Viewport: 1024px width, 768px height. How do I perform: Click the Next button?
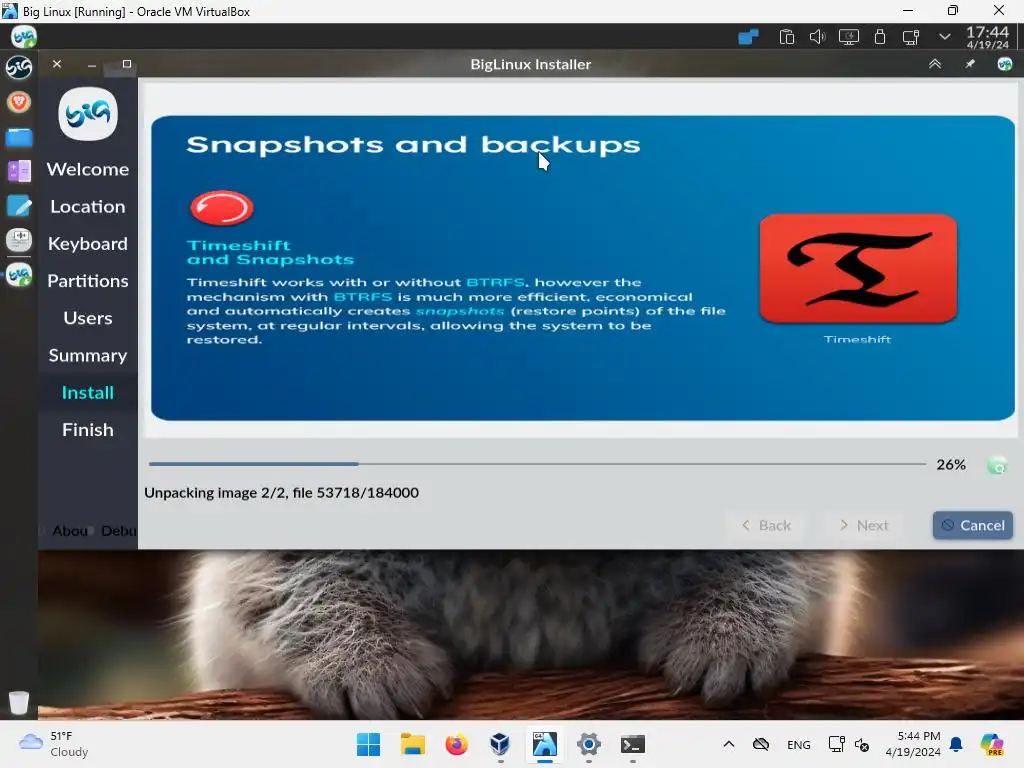pyautogui.click(x=863, y=526)
